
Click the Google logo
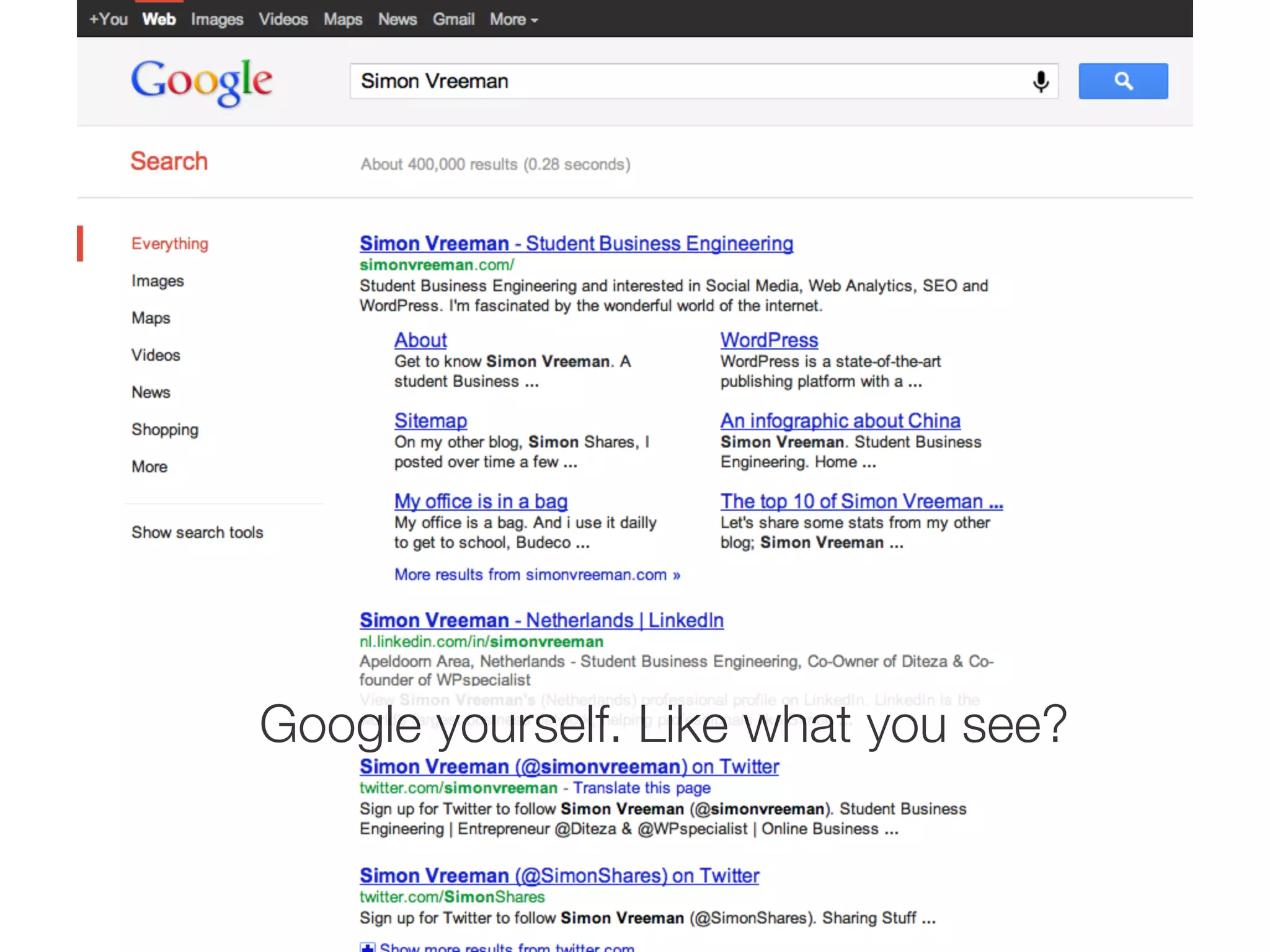202,81
